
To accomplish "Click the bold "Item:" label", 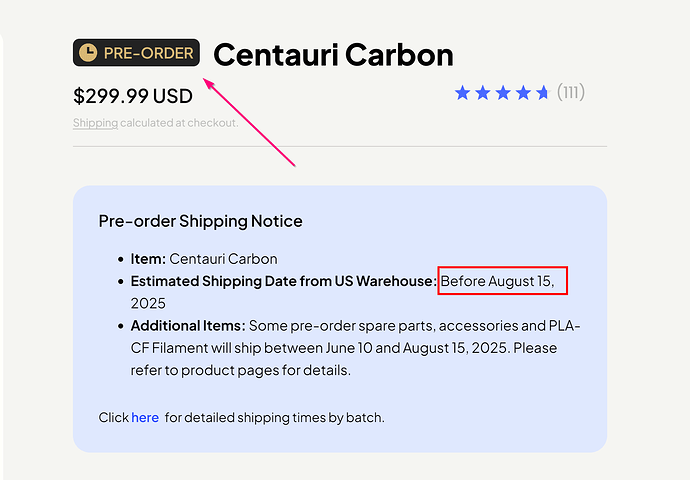I will pos(148,259).
